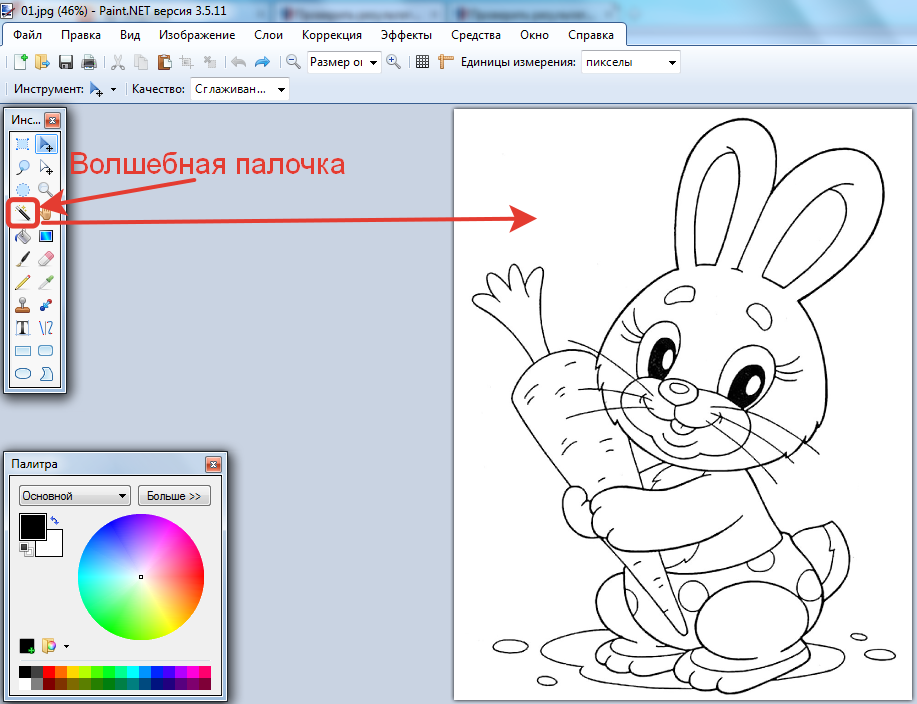Open the zoom size dropdown
Image resolution: width=917 pixels, height=704 pixels.
point(374,62)
